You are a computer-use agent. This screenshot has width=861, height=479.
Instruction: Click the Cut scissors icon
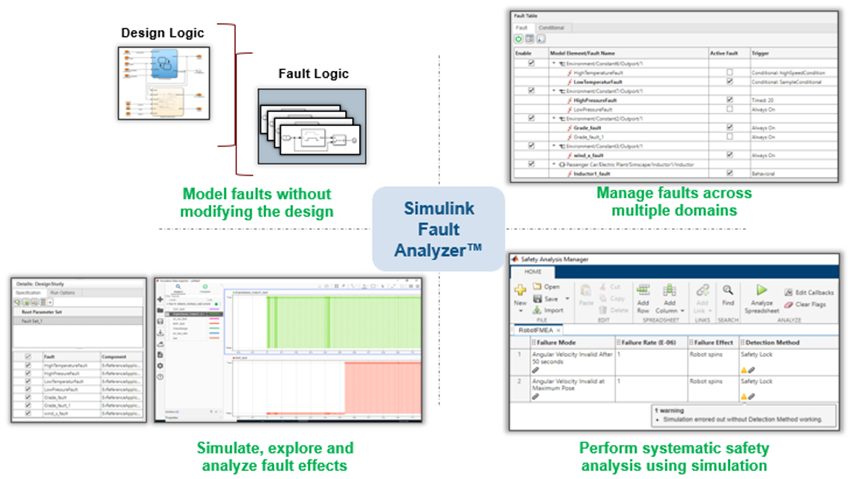[603, 286]
